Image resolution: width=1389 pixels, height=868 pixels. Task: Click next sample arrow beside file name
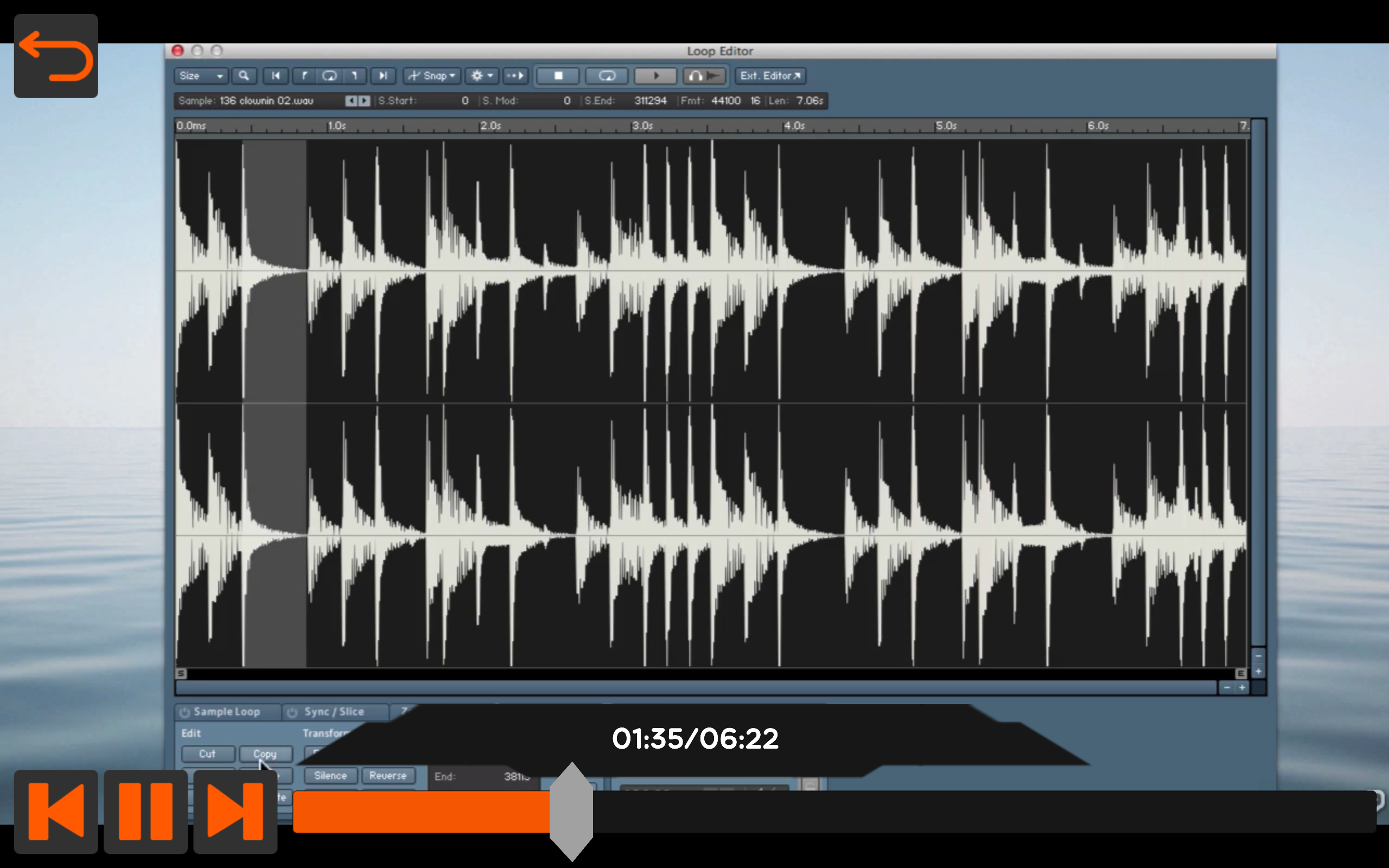click(x=365, y=101)
